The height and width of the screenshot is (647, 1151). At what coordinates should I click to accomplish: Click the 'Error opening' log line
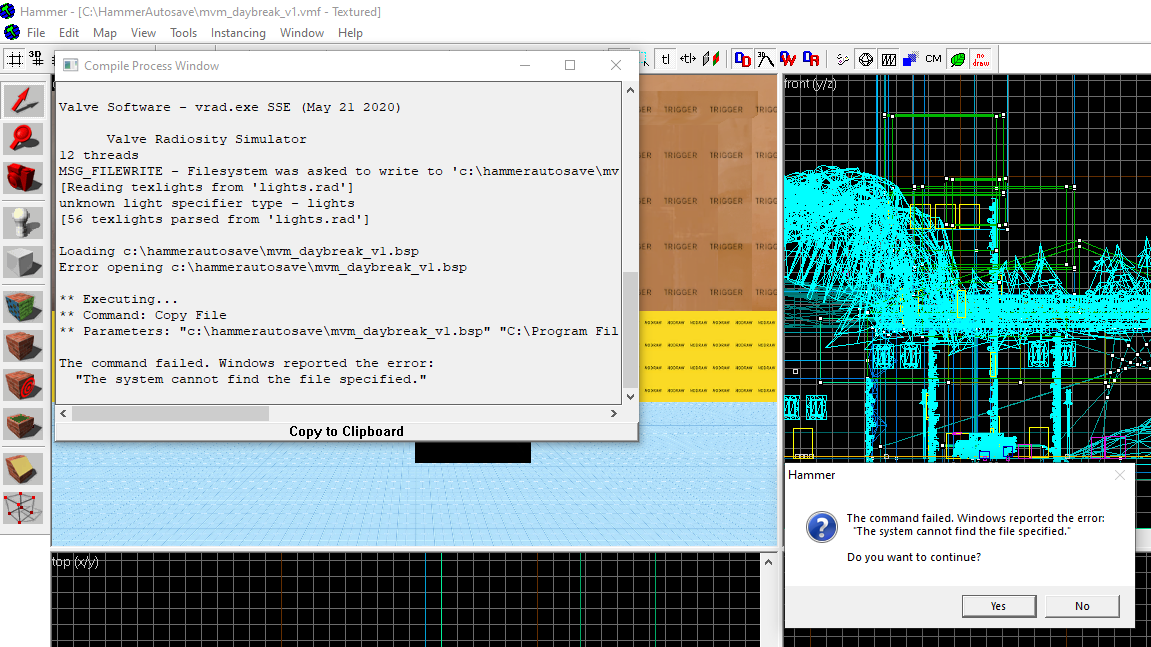point(263,267)
